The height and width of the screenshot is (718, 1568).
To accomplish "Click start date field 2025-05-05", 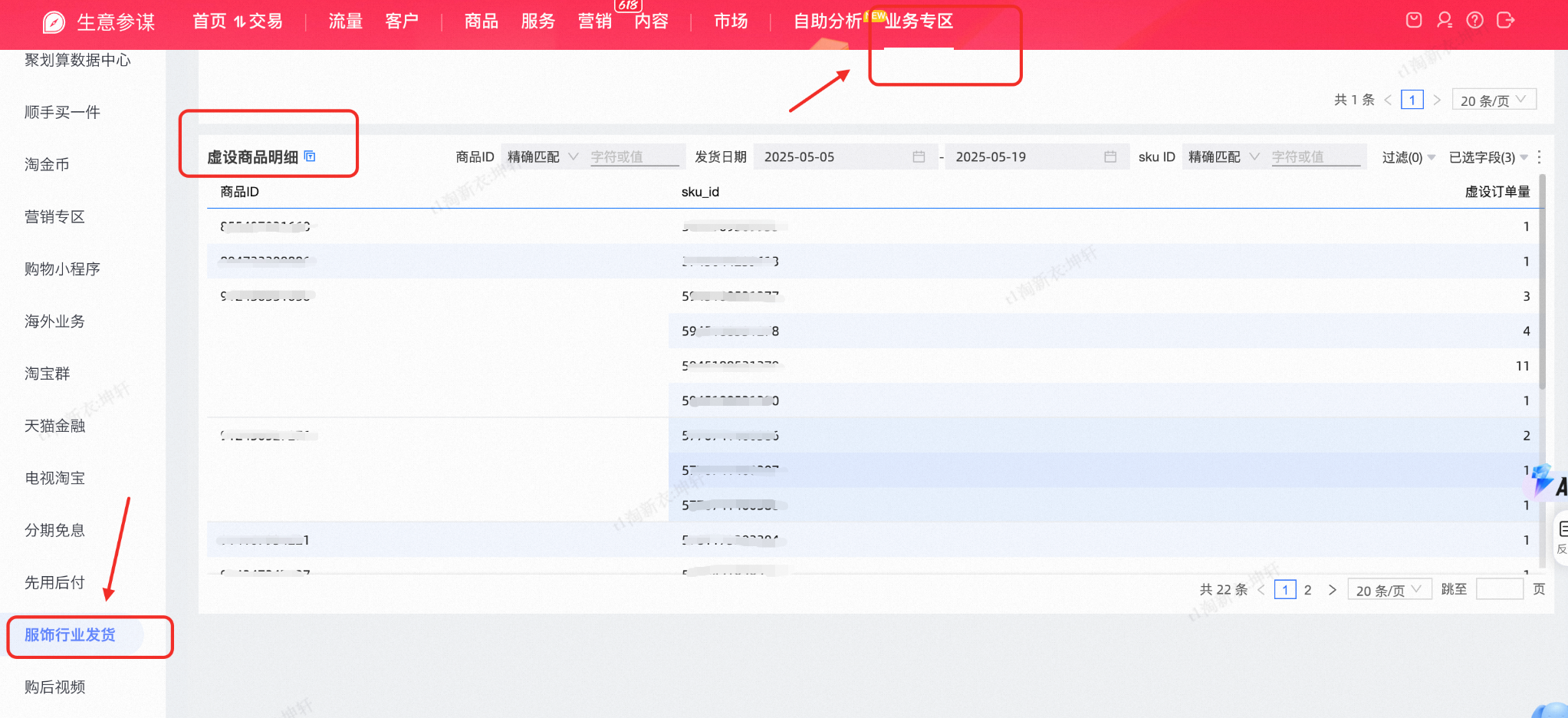I will point(846,156).
